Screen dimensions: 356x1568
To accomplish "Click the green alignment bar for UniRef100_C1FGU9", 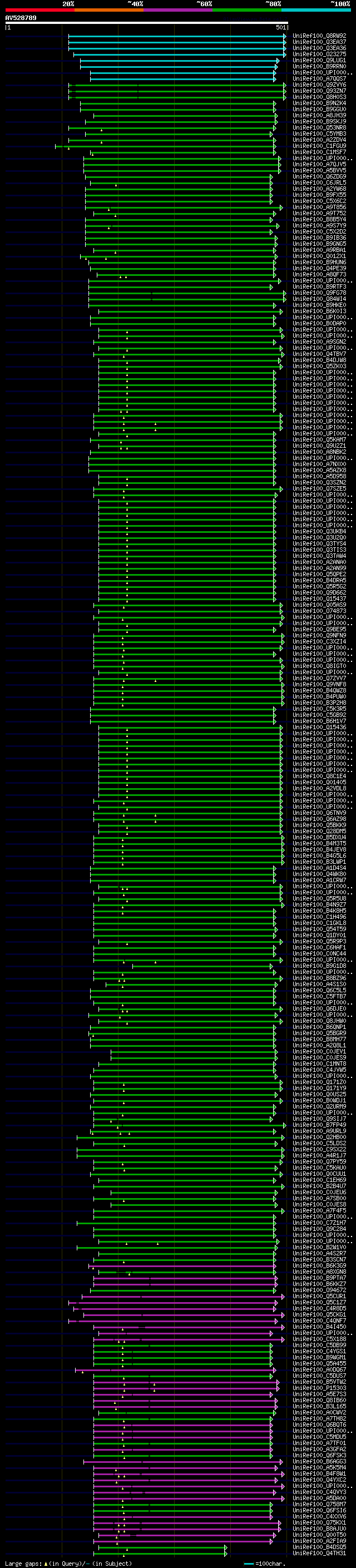I will (166, 146).
